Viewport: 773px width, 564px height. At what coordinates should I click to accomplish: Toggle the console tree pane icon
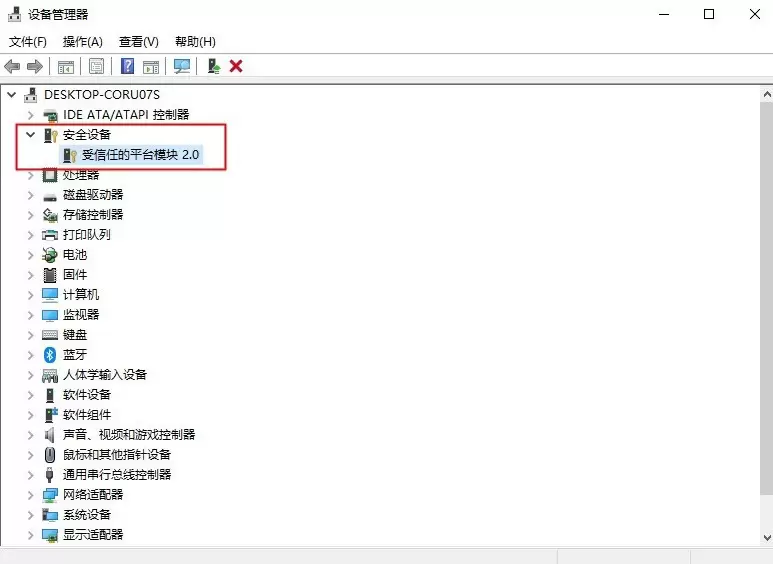[x=66, y=67]
